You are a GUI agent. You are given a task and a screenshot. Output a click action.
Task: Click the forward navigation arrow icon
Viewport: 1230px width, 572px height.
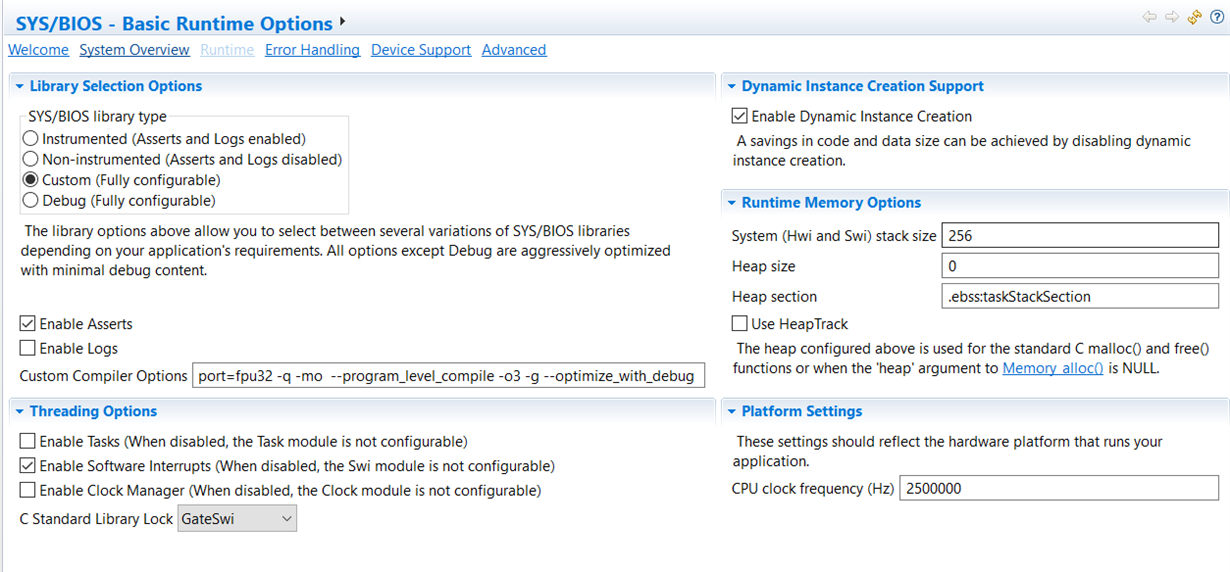[1171, 17]
